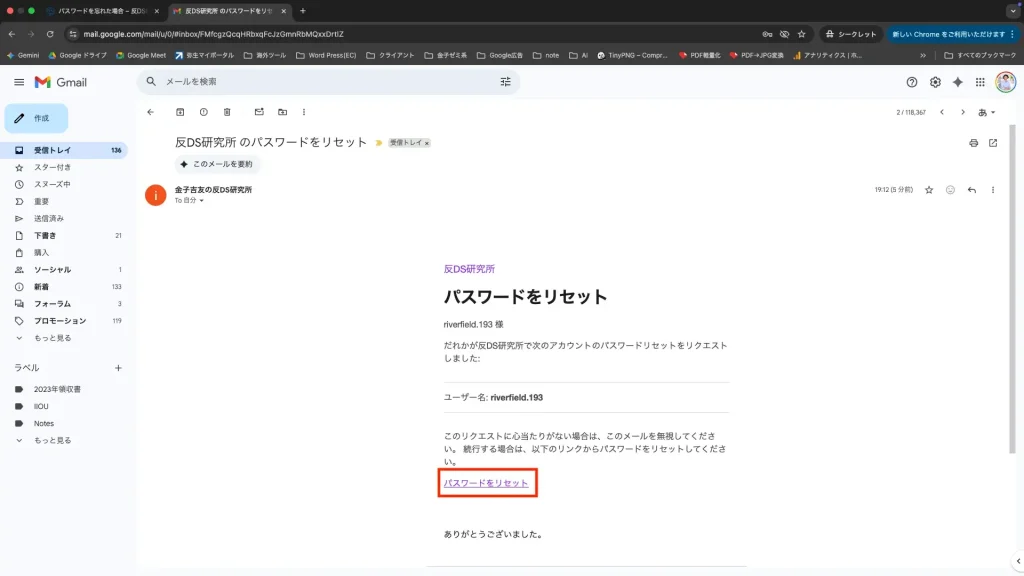1024x576 pixels.
Task: Open the input tools あ dropdown
Action: pyautogui.click(x=986, y=112)
